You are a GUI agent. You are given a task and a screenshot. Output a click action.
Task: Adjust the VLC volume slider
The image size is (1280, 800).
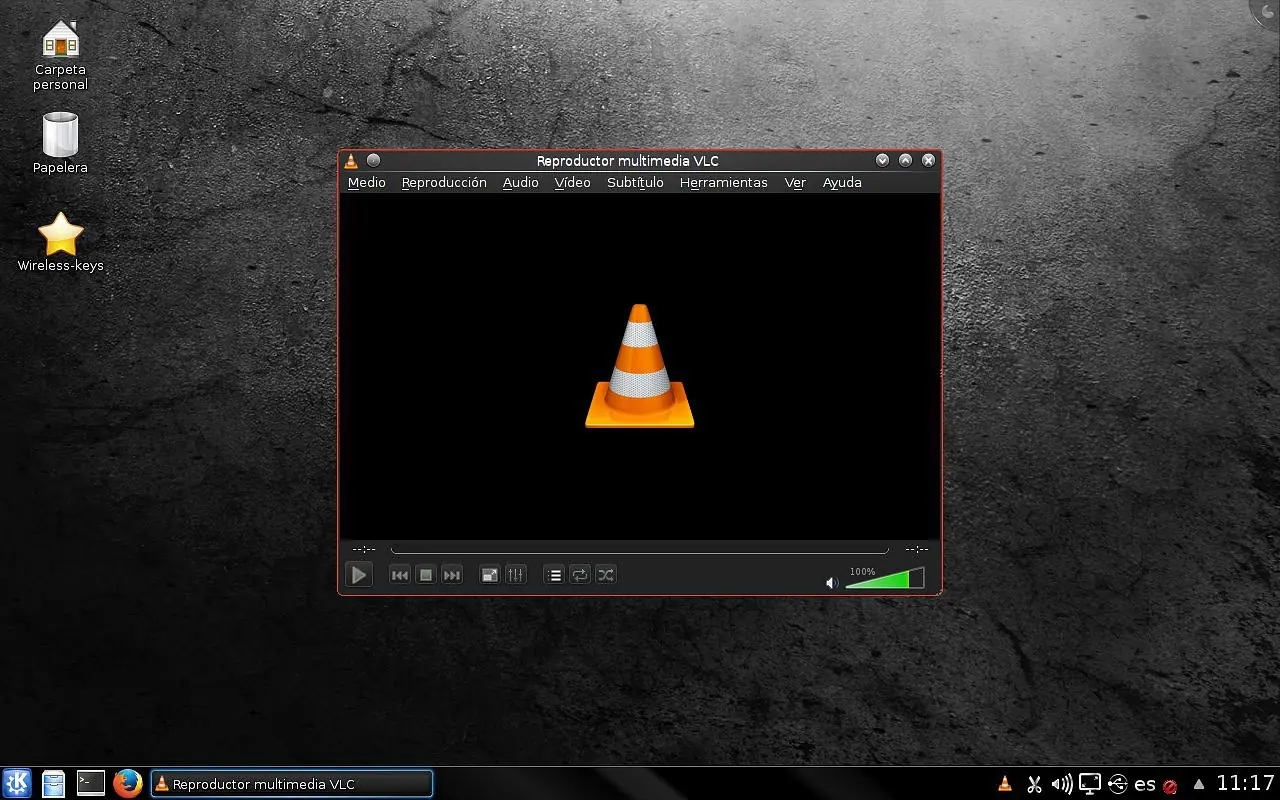click(885, 578)
